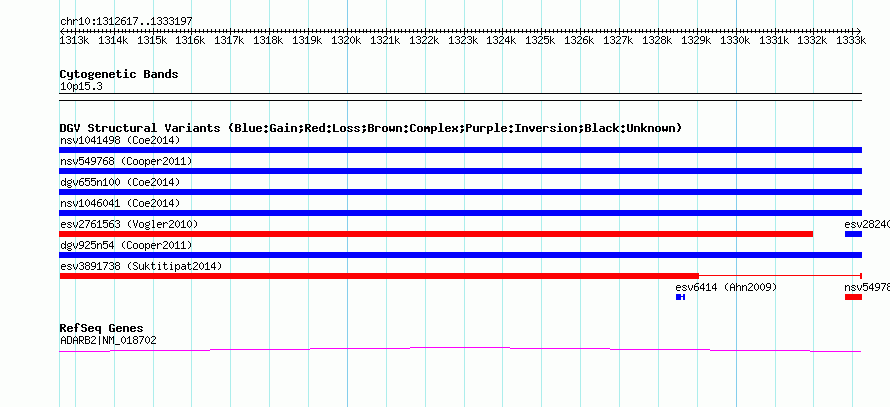
Task: Select the esv6414 (Ahn2009) label
Action: point(726,287)
